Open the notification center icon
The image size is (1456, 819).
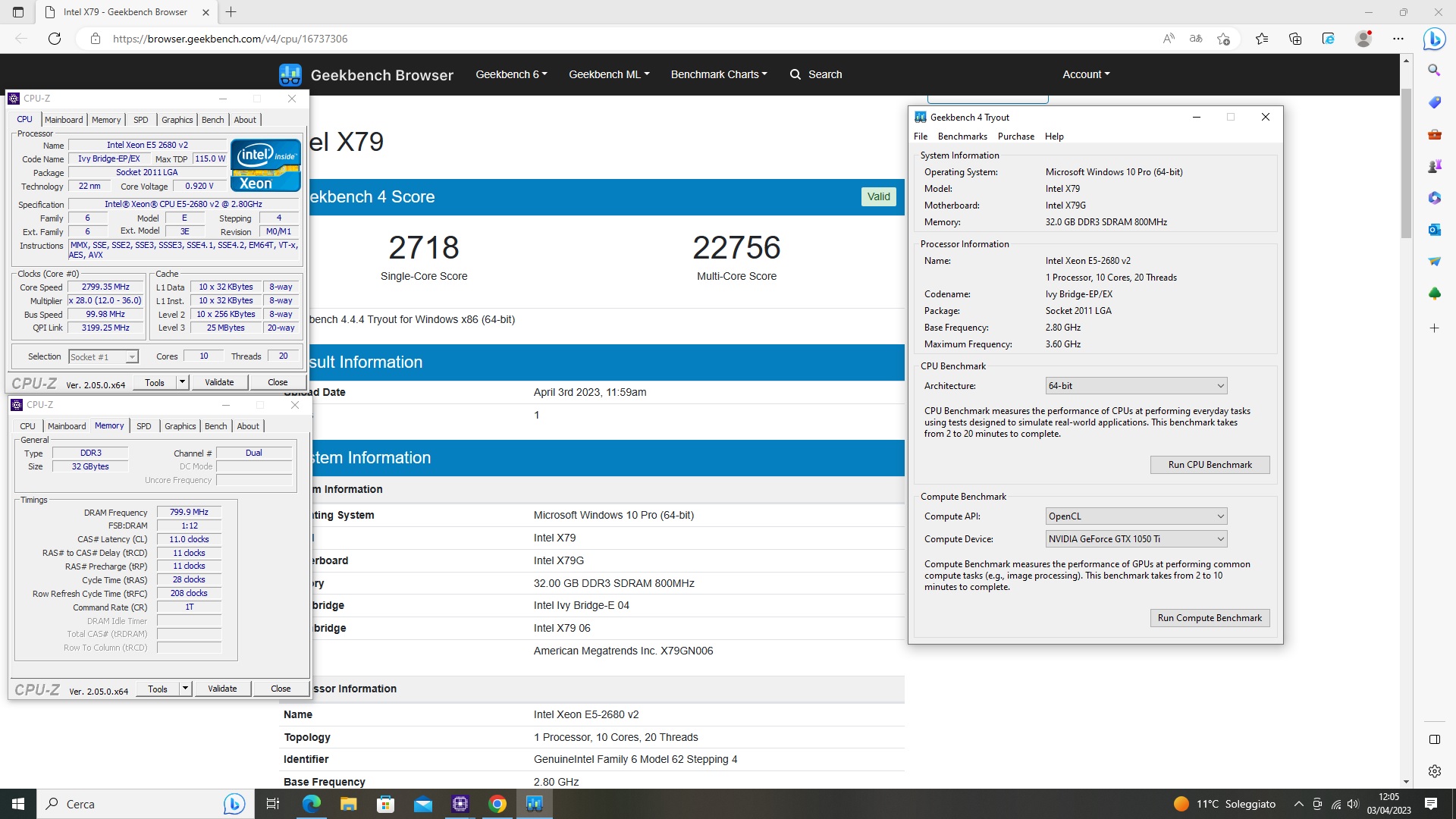1431,804
